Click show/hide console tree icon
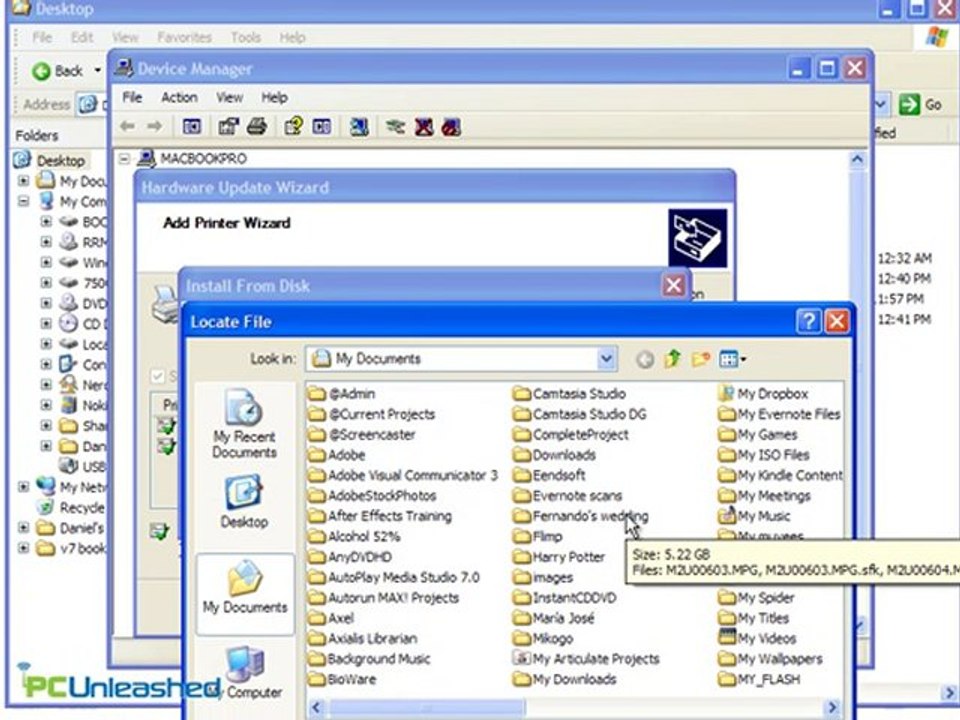Viewport: 960px width, 720px height. 192,127
